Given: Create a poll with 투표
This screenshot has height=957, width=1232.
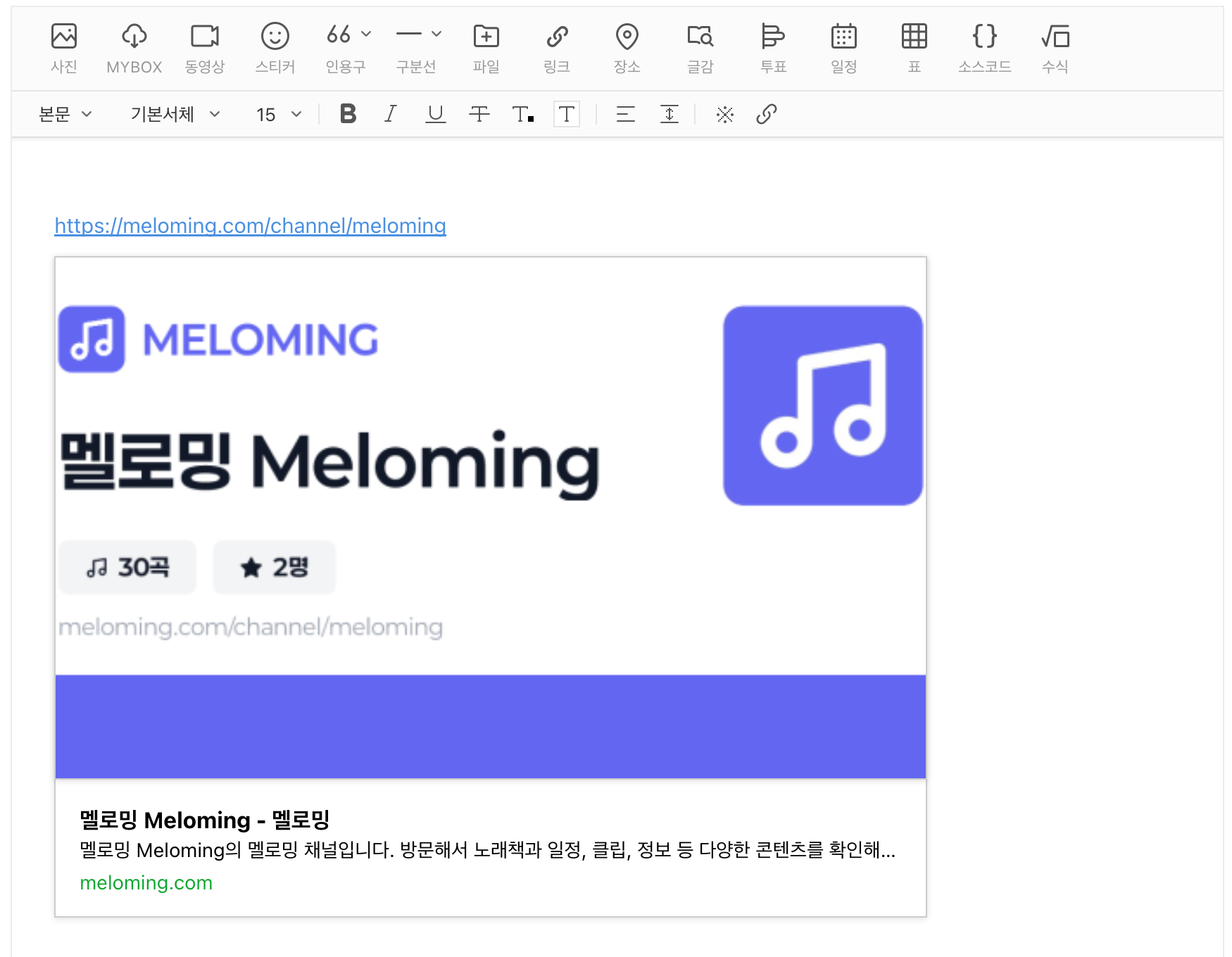Looking at the screenshot, I should [774, 48].
